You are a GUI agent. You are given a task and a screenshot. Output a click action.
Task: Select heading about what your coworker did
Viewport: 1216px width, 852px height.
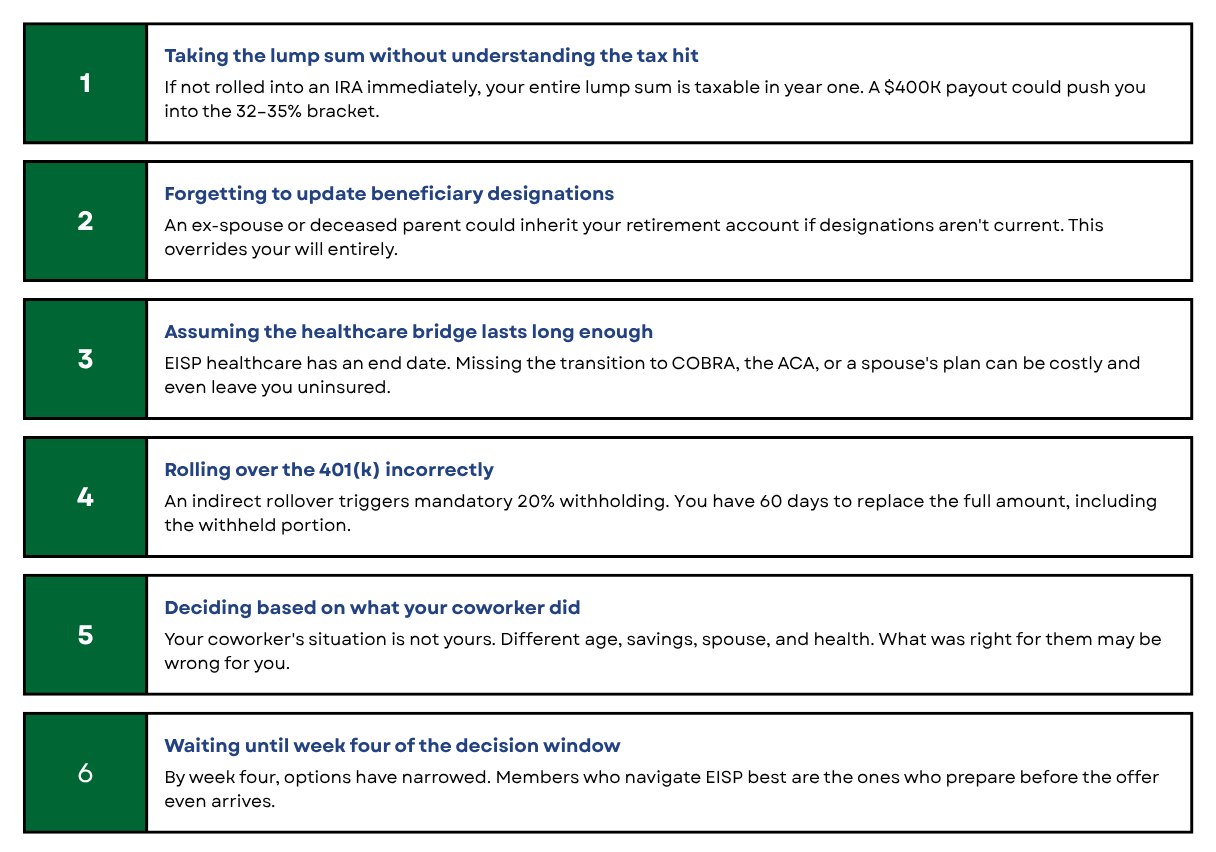372,608
